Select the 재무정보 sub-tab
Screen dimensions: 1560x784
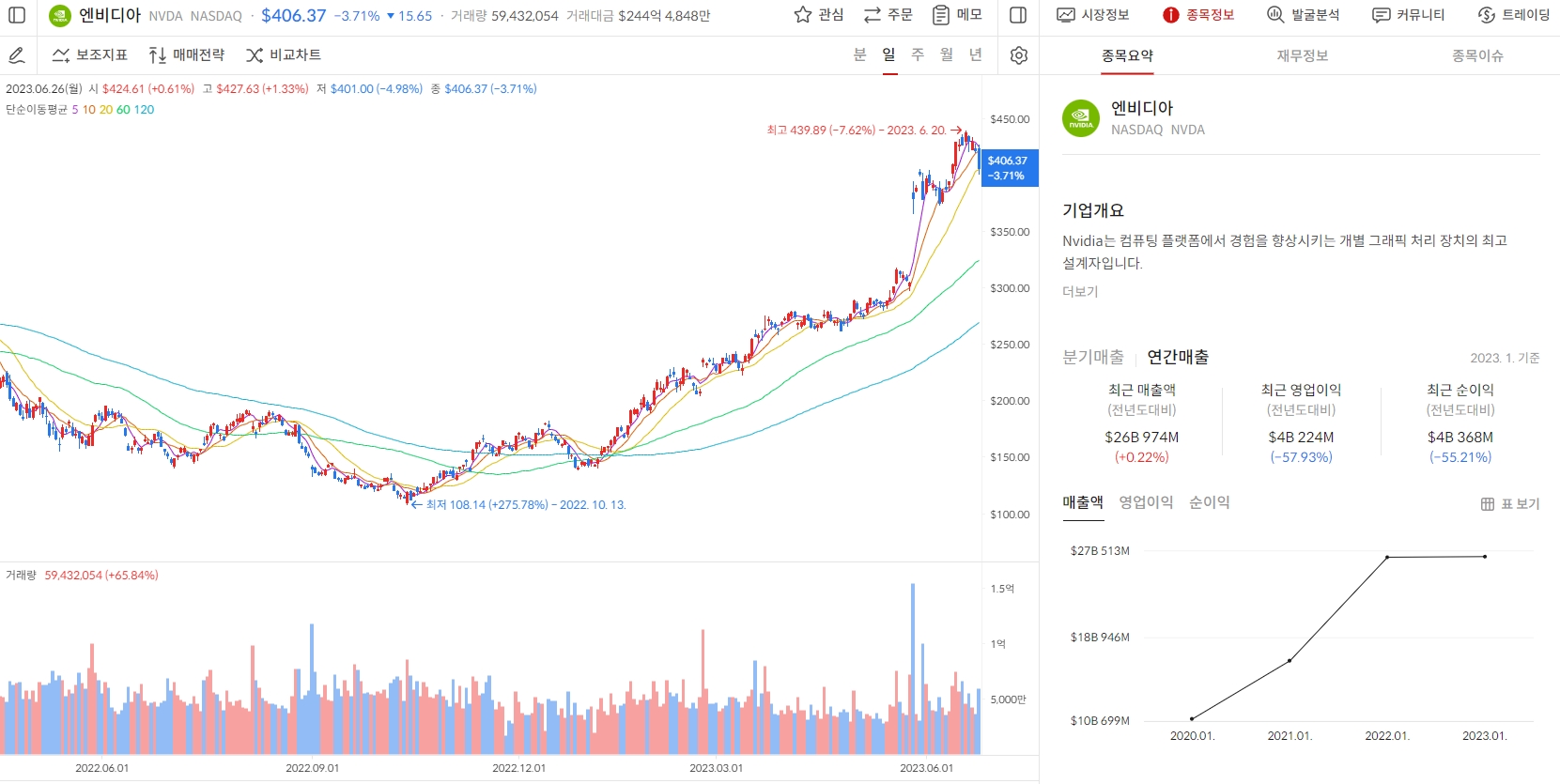coord(1302,55)
